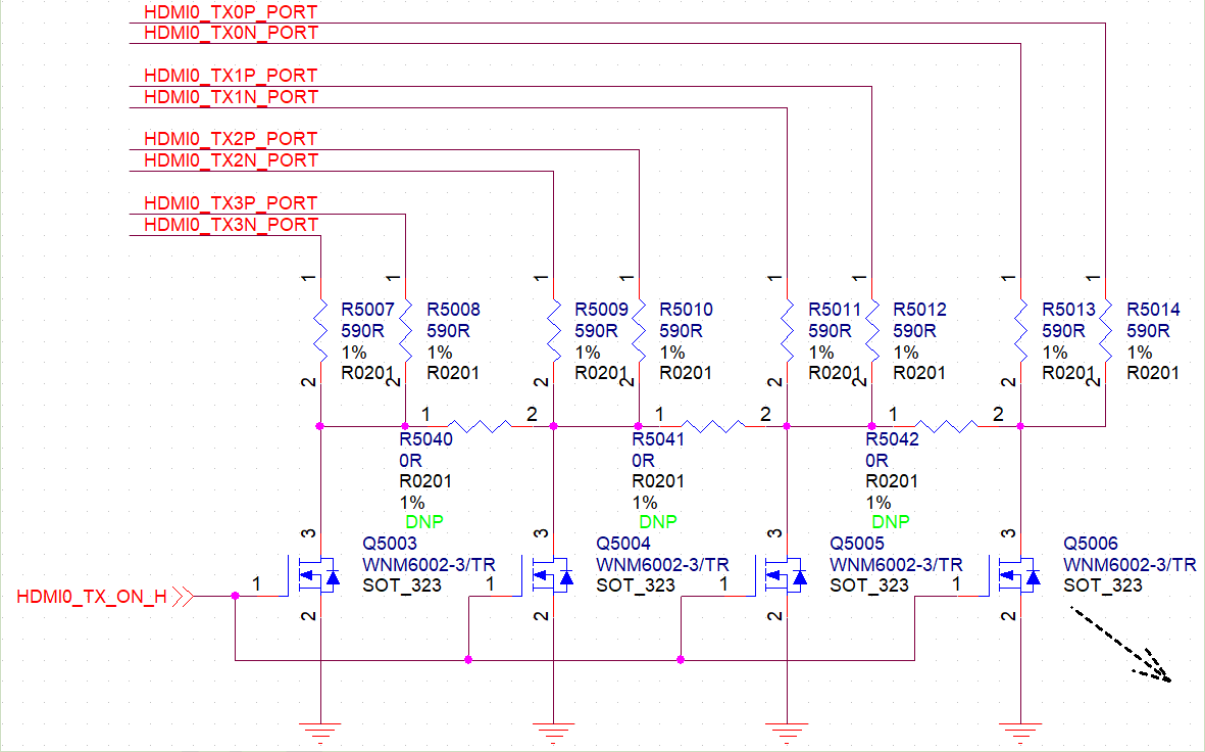Select the HDMI0_TX3N_PORT net label

pyautogui.click(x=231, y=225)
